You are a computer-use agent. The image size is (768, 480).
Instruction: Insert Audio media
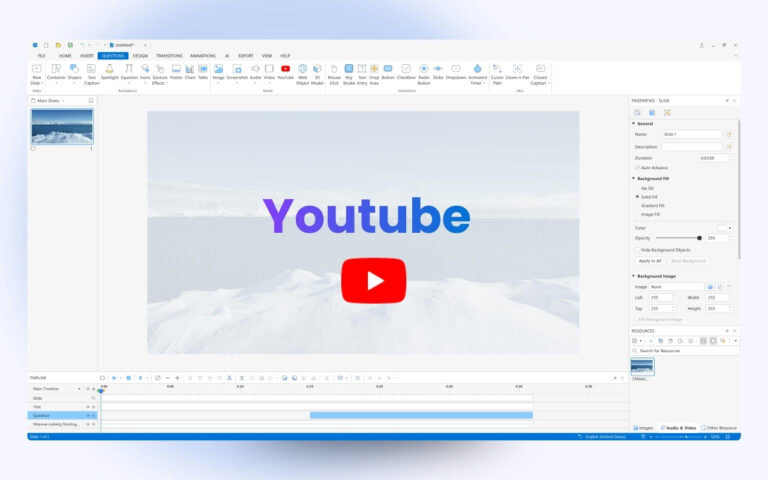point(256,72)
